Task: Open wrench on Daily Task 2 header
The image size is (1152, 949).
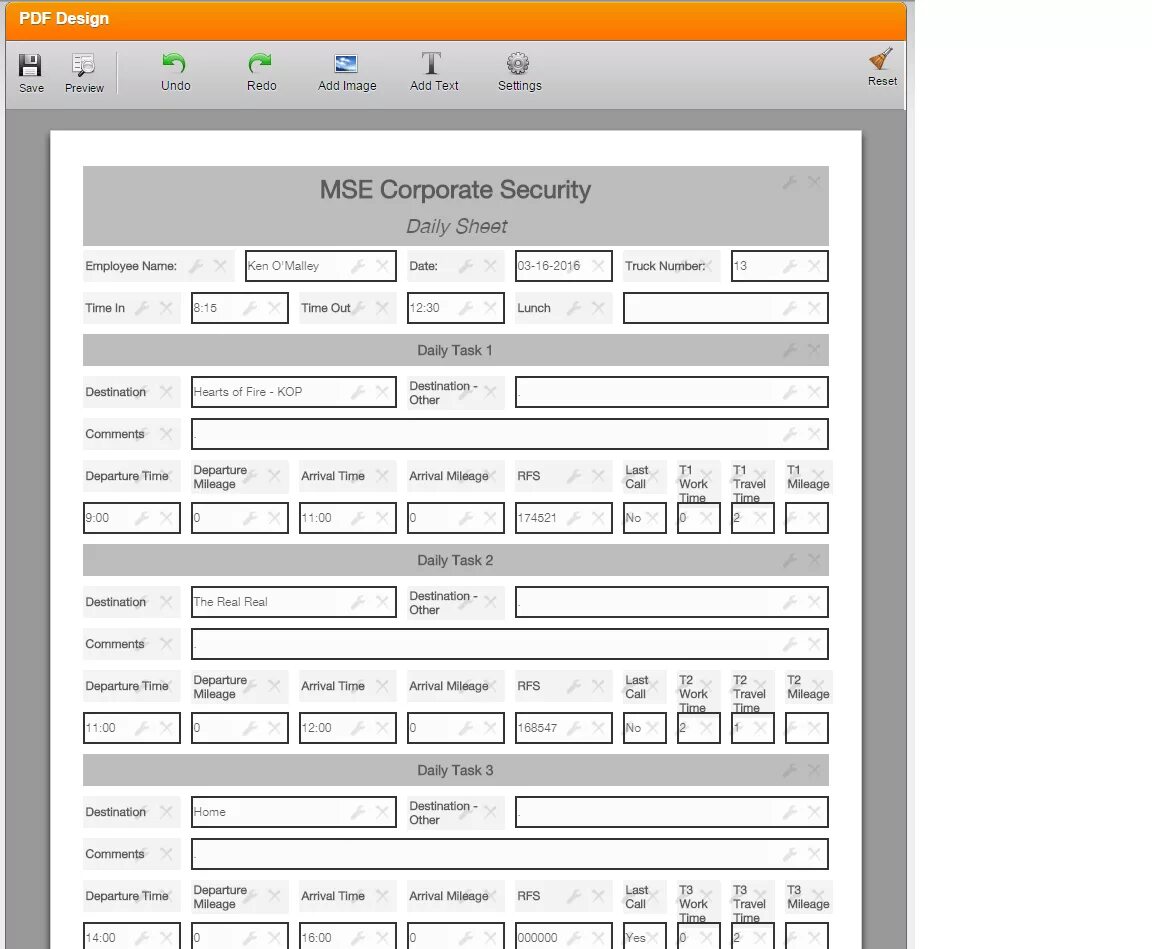Action: 791,560
